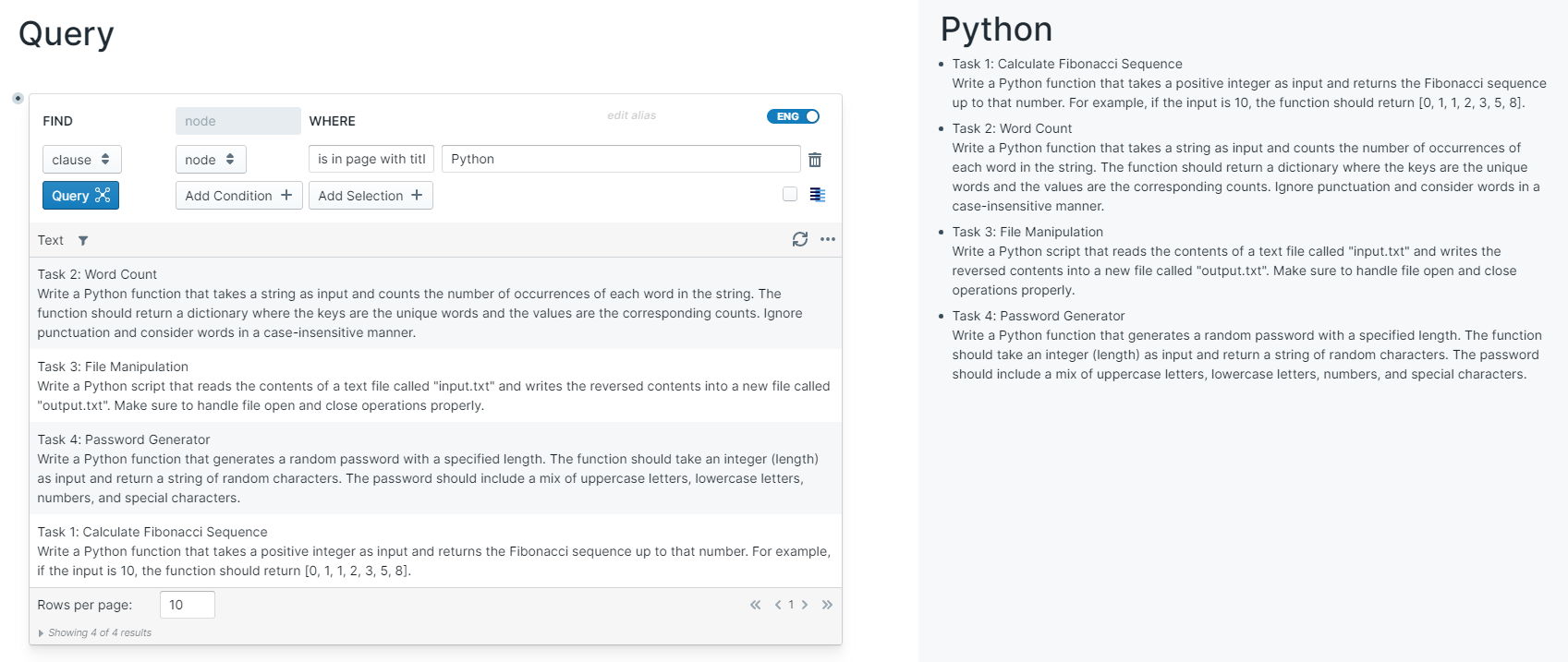
Task: Open the clause dropdown
Action: coord(81,160)
